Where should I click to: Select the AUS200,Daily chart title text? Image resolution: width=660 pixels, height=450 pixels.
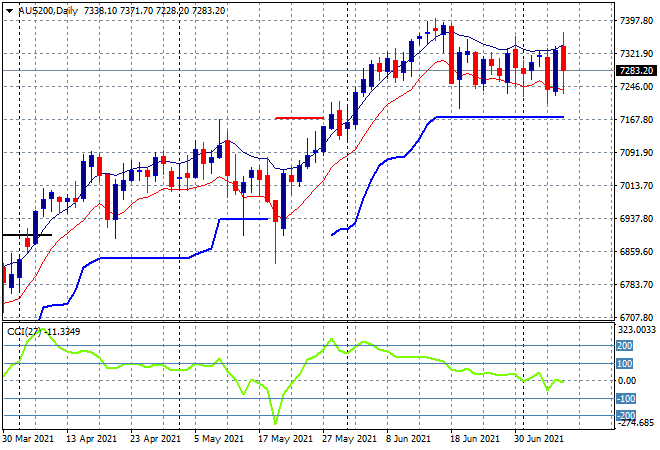coord(48,11)
